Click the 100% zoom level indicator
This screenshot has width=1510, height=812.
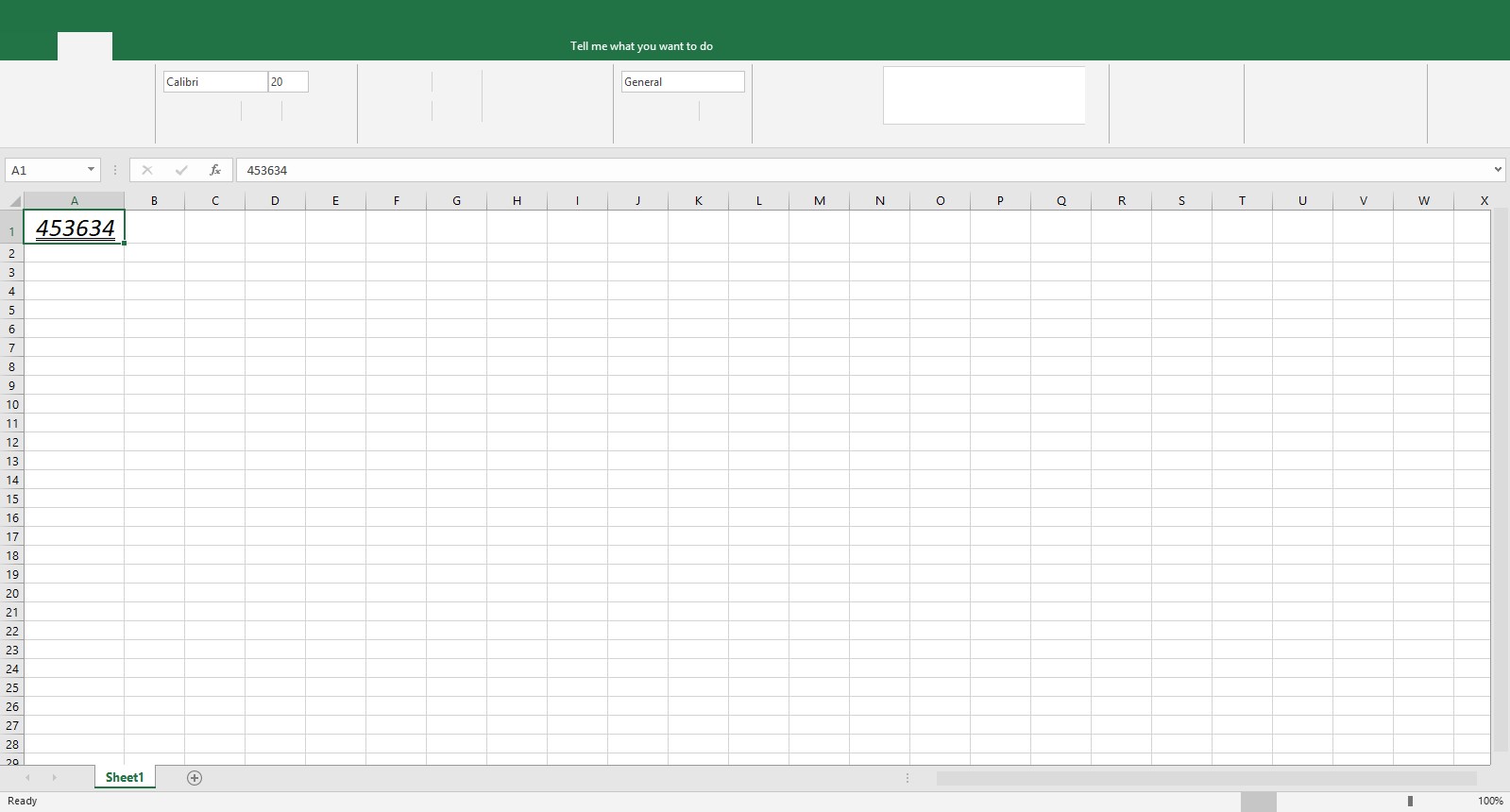click(1490, 801)
